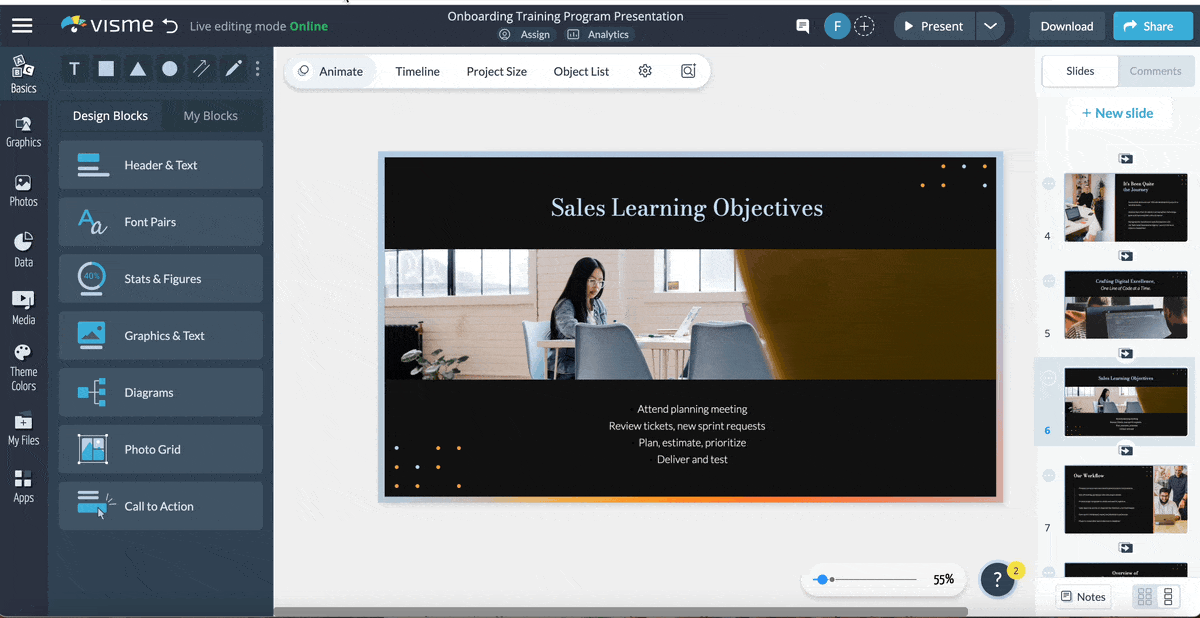Select the Text tool in Basics toolbar

74,69
